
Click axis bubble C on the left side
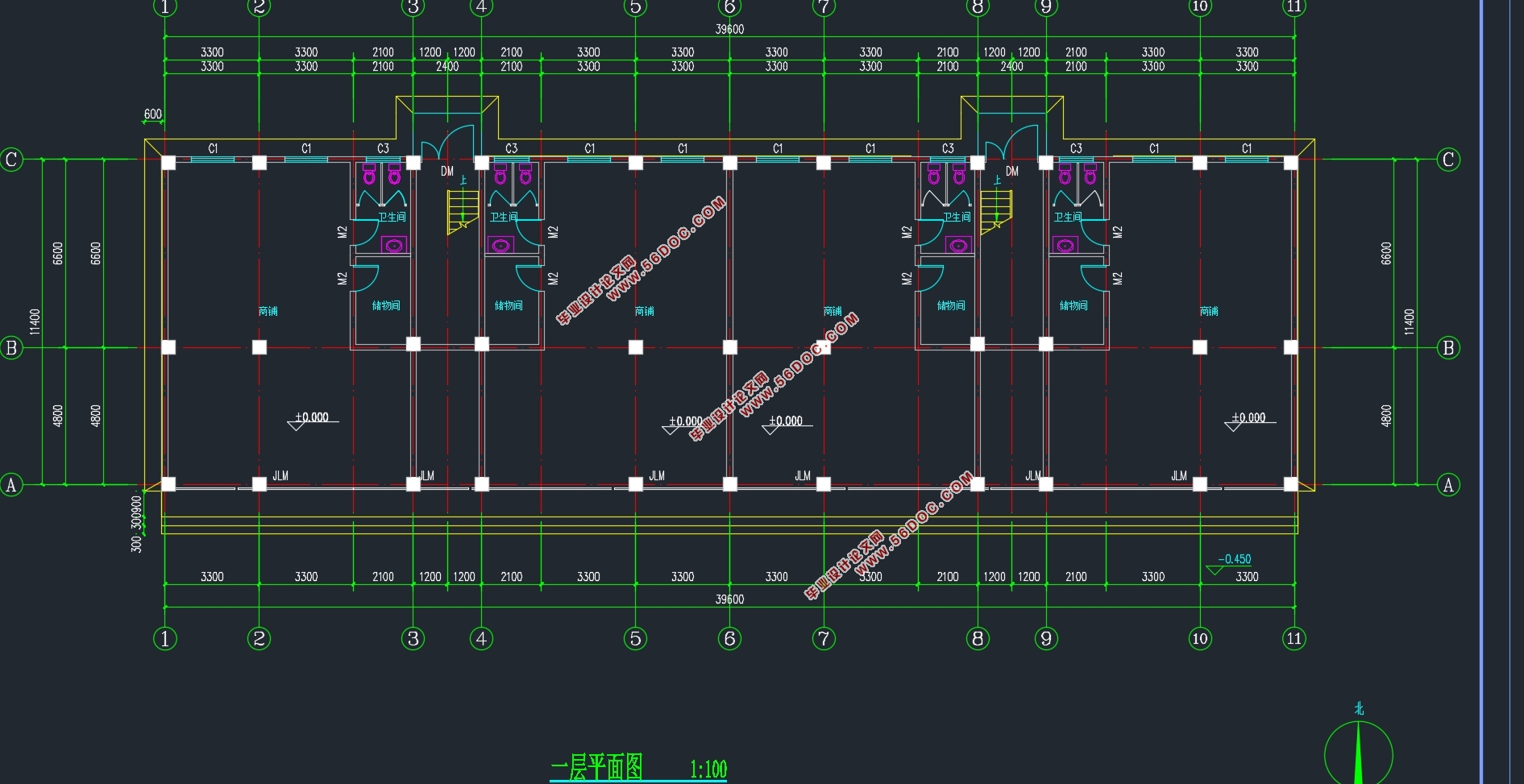[x=11, y=160]
